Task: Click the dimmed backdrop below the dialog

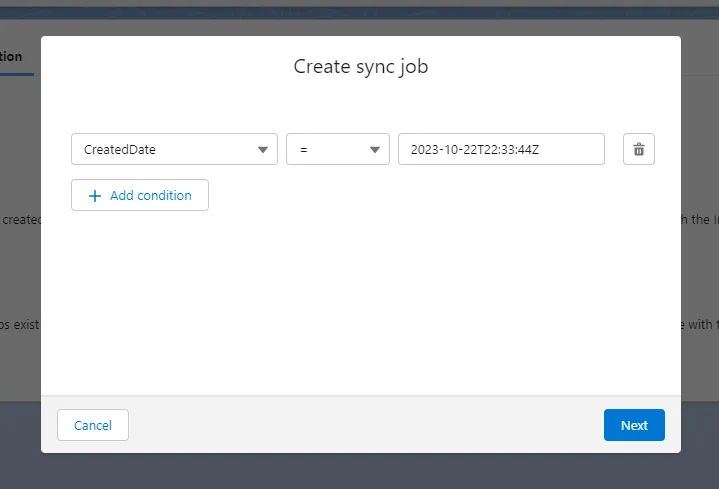Action: pos(360,470)
